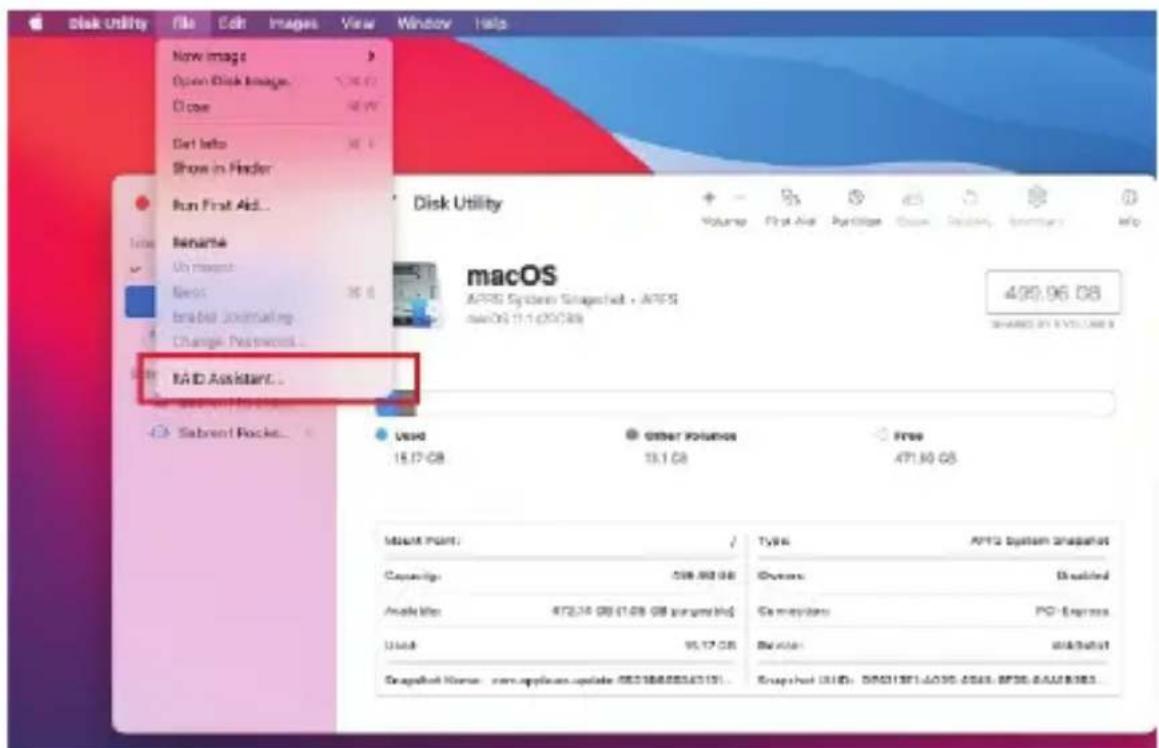Choose Show in Finder menu item
This screenshot has width=1159, height=748.
point(273,169)
